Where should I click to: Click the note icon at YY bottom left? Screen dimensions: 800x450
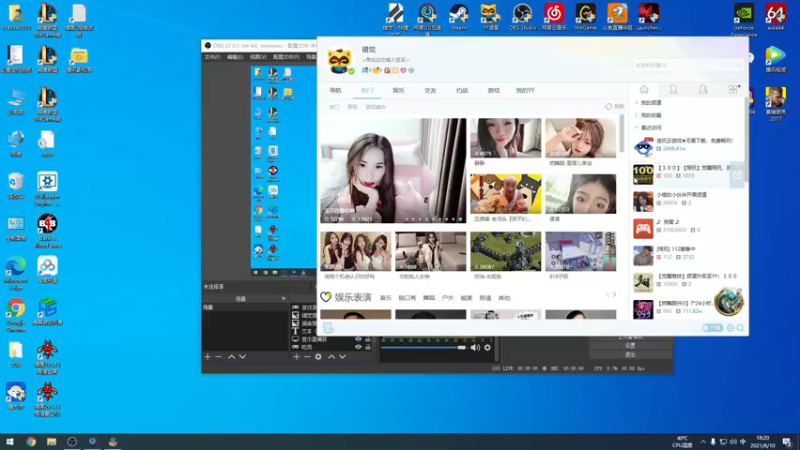tap(328, 328)
